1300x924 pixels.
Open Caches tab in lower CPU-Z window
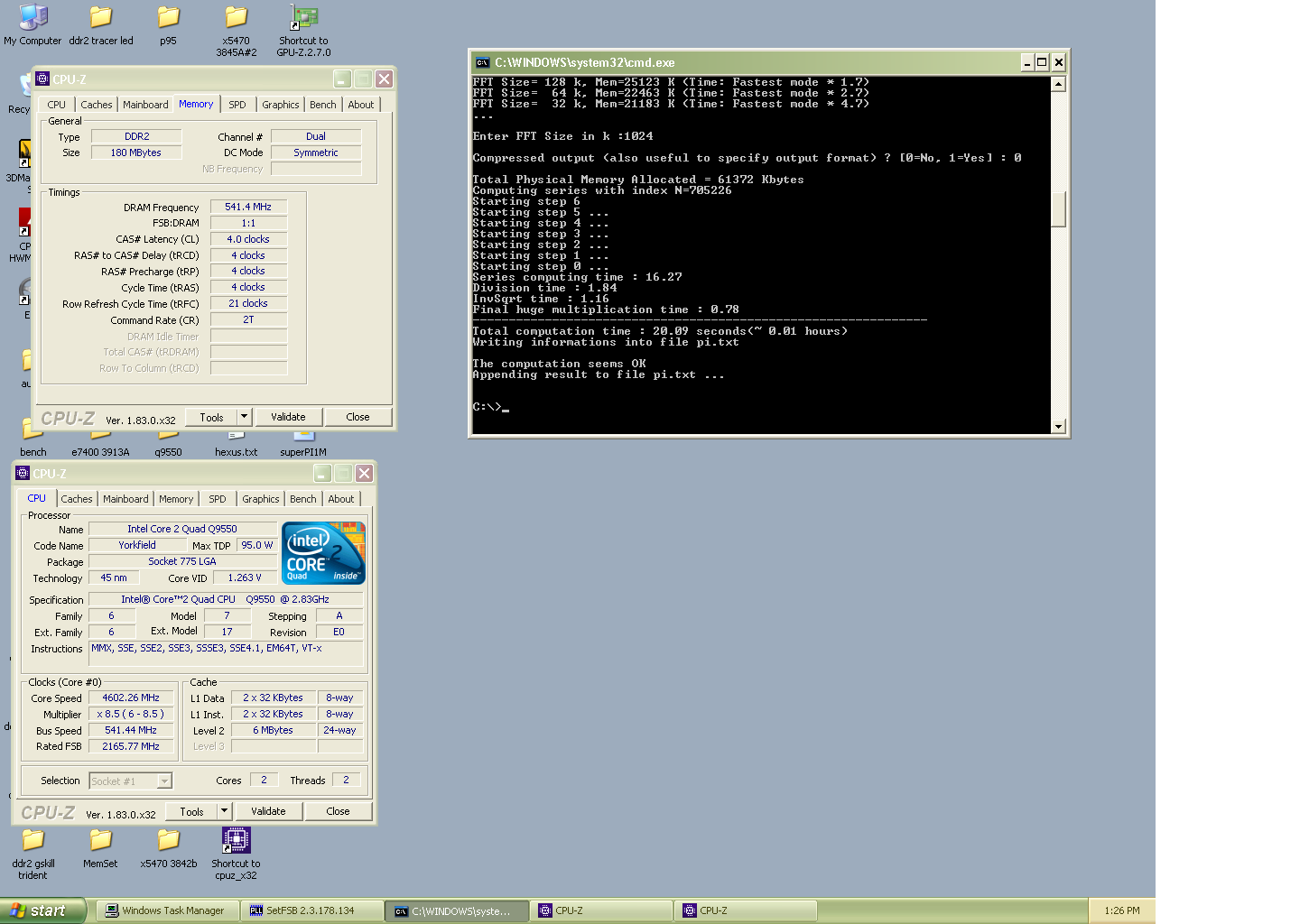[77, 499]
